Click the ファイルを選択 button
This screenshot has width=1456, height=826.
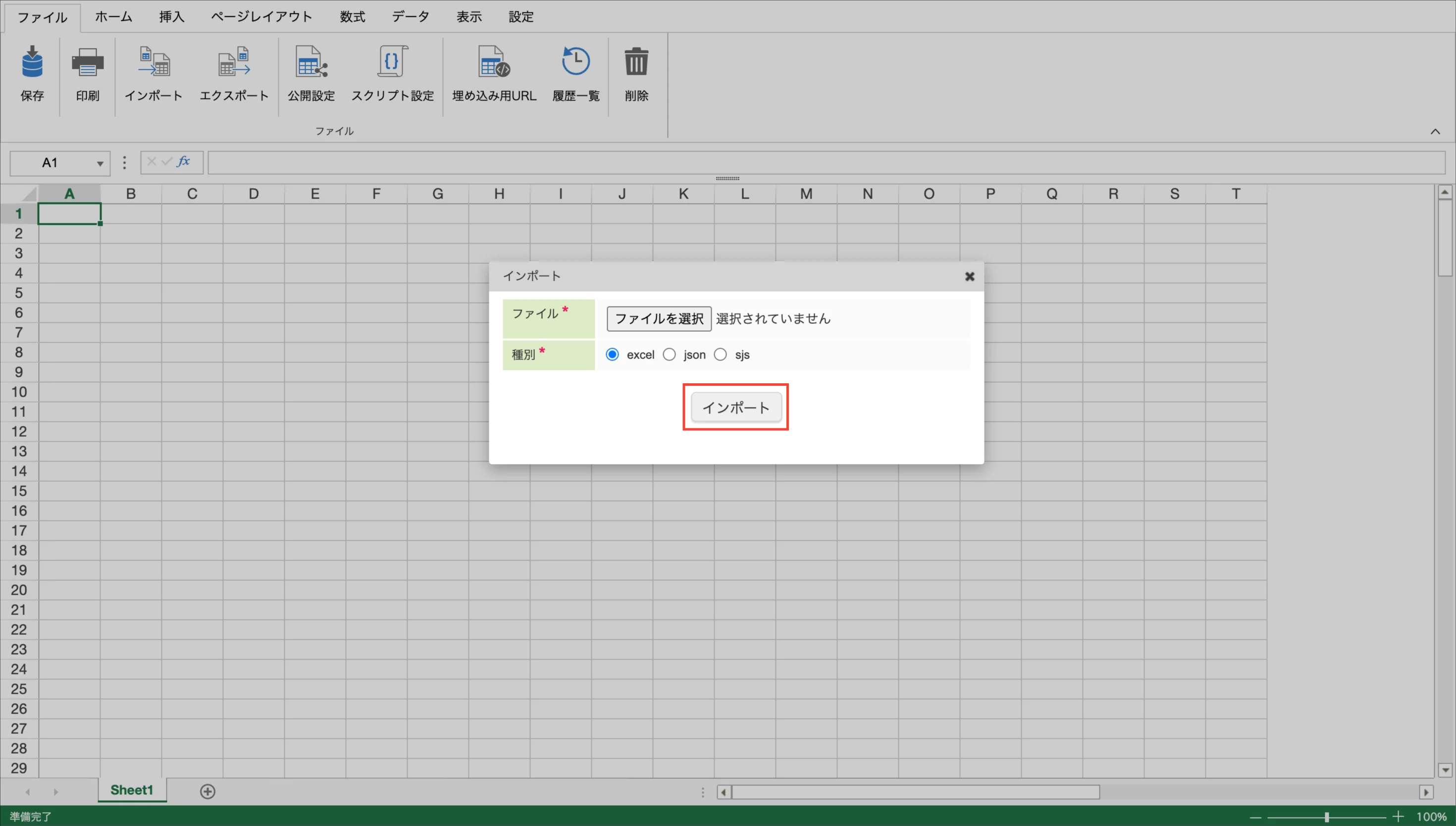(659, 319)
